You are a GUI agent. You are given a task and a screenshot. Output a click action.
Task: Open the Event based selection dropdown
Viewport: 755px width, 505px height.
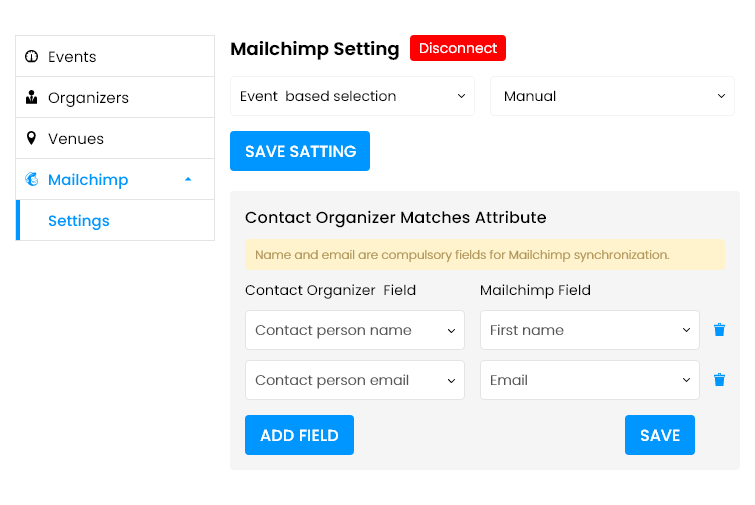[352, 96]
